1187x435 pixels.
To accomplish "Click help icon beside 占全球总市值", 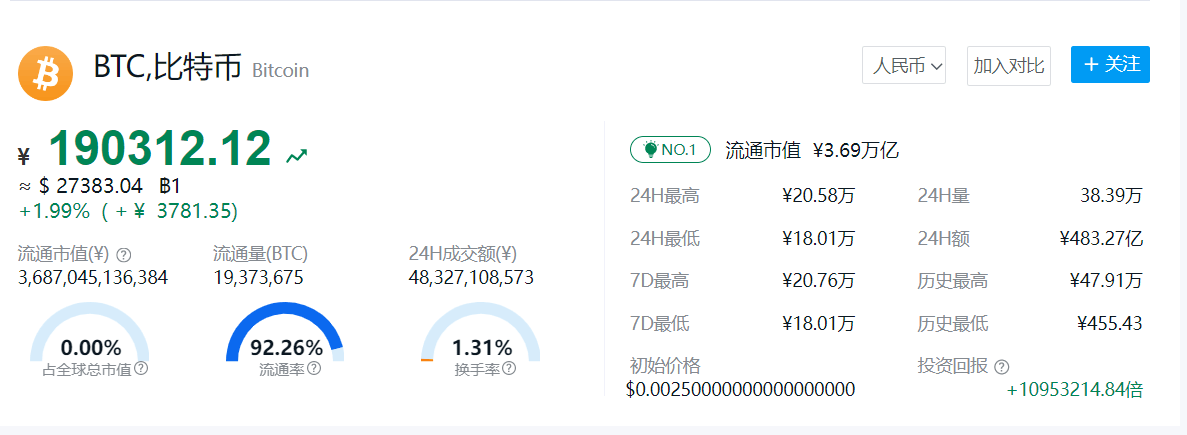I will 141,368.
